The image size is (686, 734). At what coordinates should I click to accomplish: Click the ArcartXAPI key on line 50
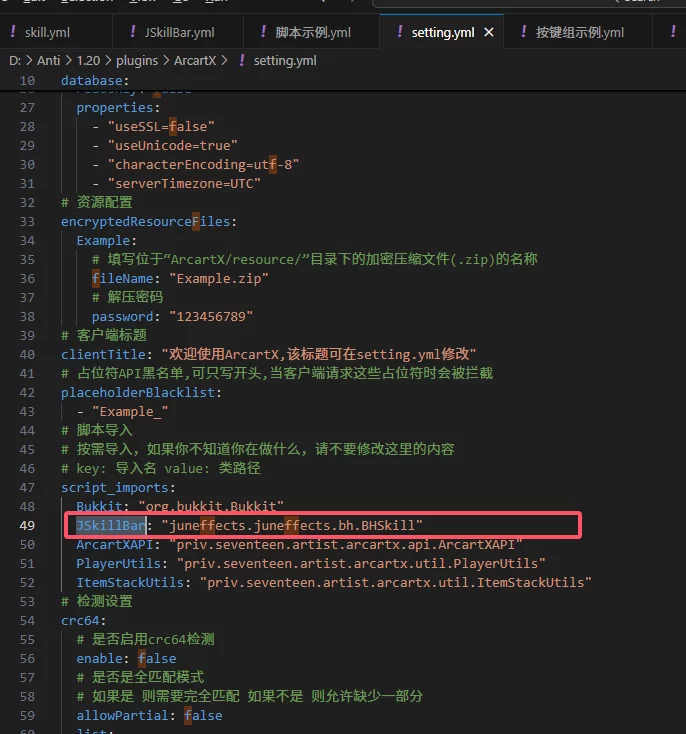click(x=115, y=545)
